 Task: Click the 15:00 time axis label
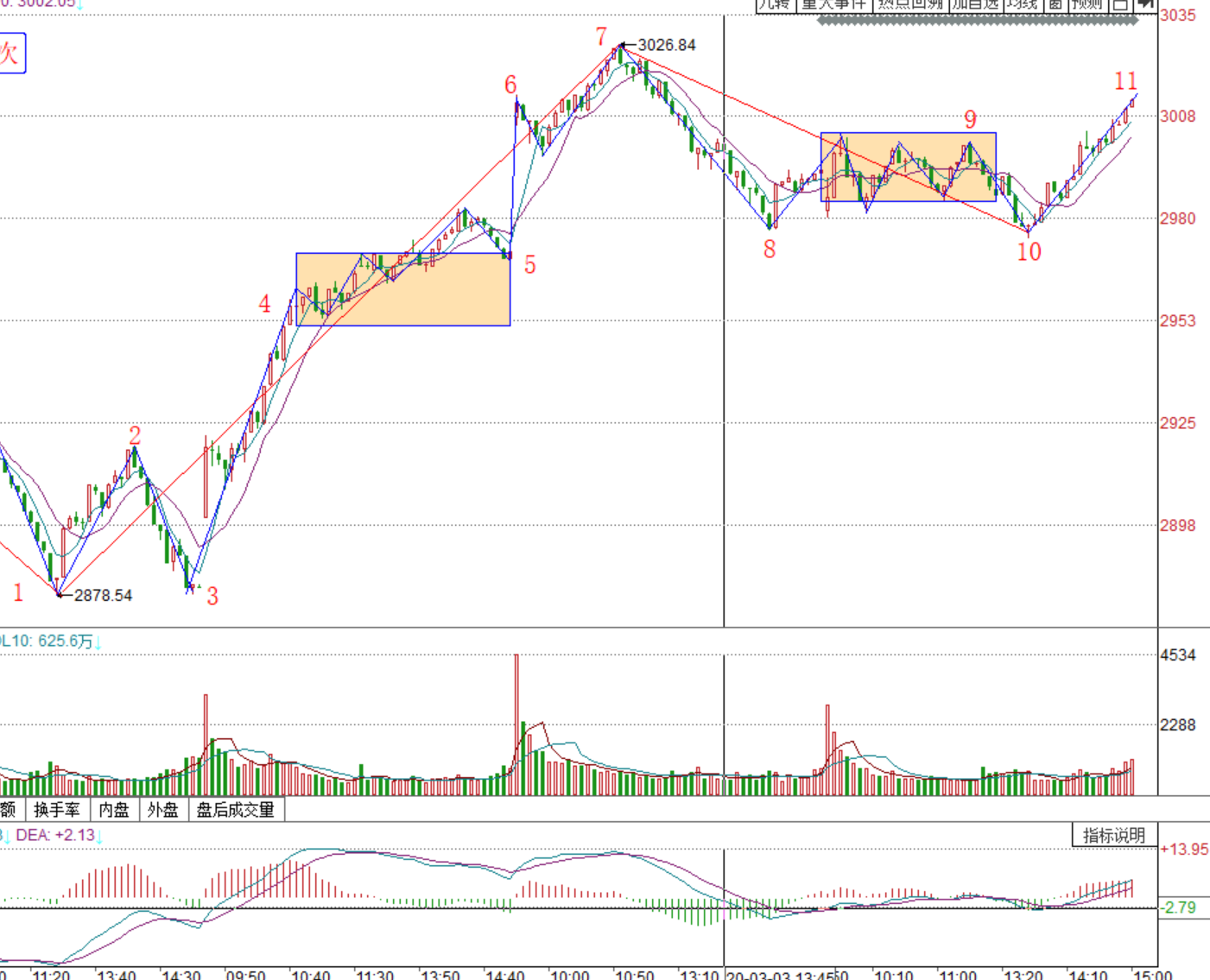(x=1153, y=975)
